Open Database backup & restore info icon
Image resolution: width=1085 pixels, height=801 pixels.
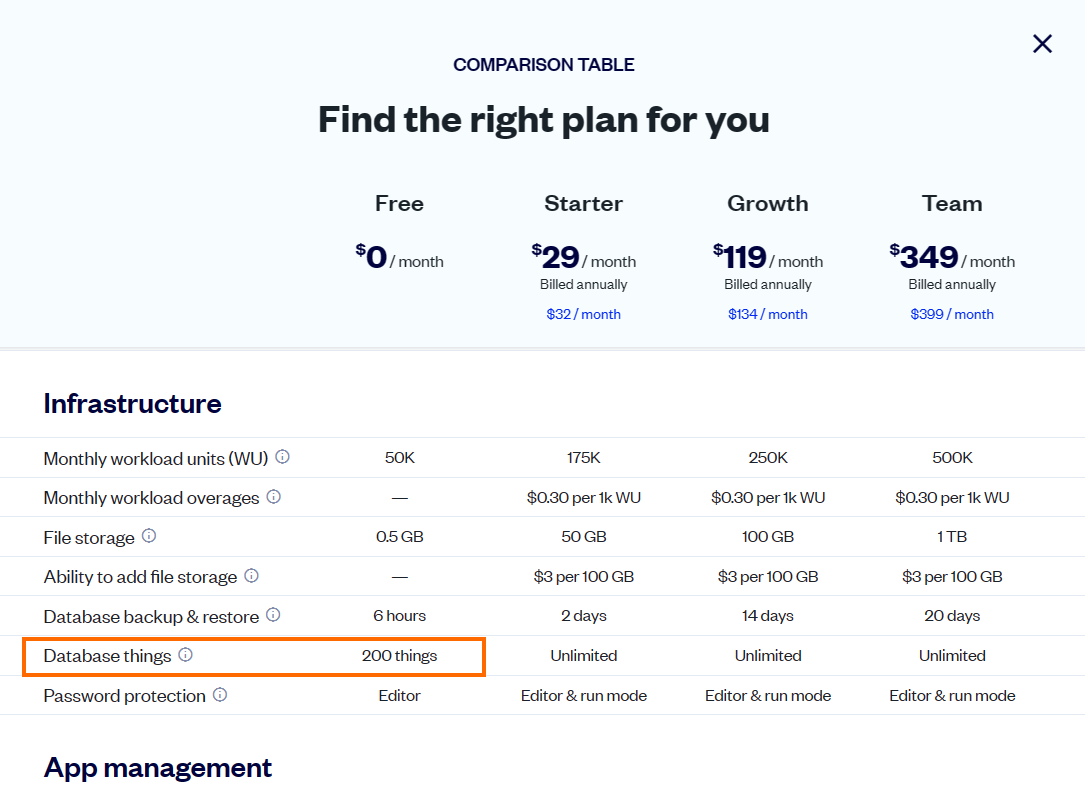(x=273, y=614)
